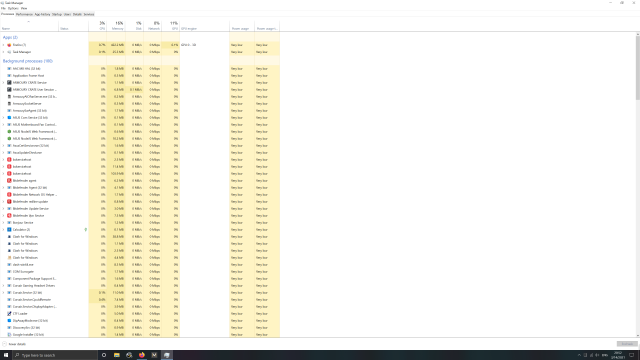This screenshot has width=640, height=360.
Task: Click the taskbar search box
Action: click(x=55, y=355)
